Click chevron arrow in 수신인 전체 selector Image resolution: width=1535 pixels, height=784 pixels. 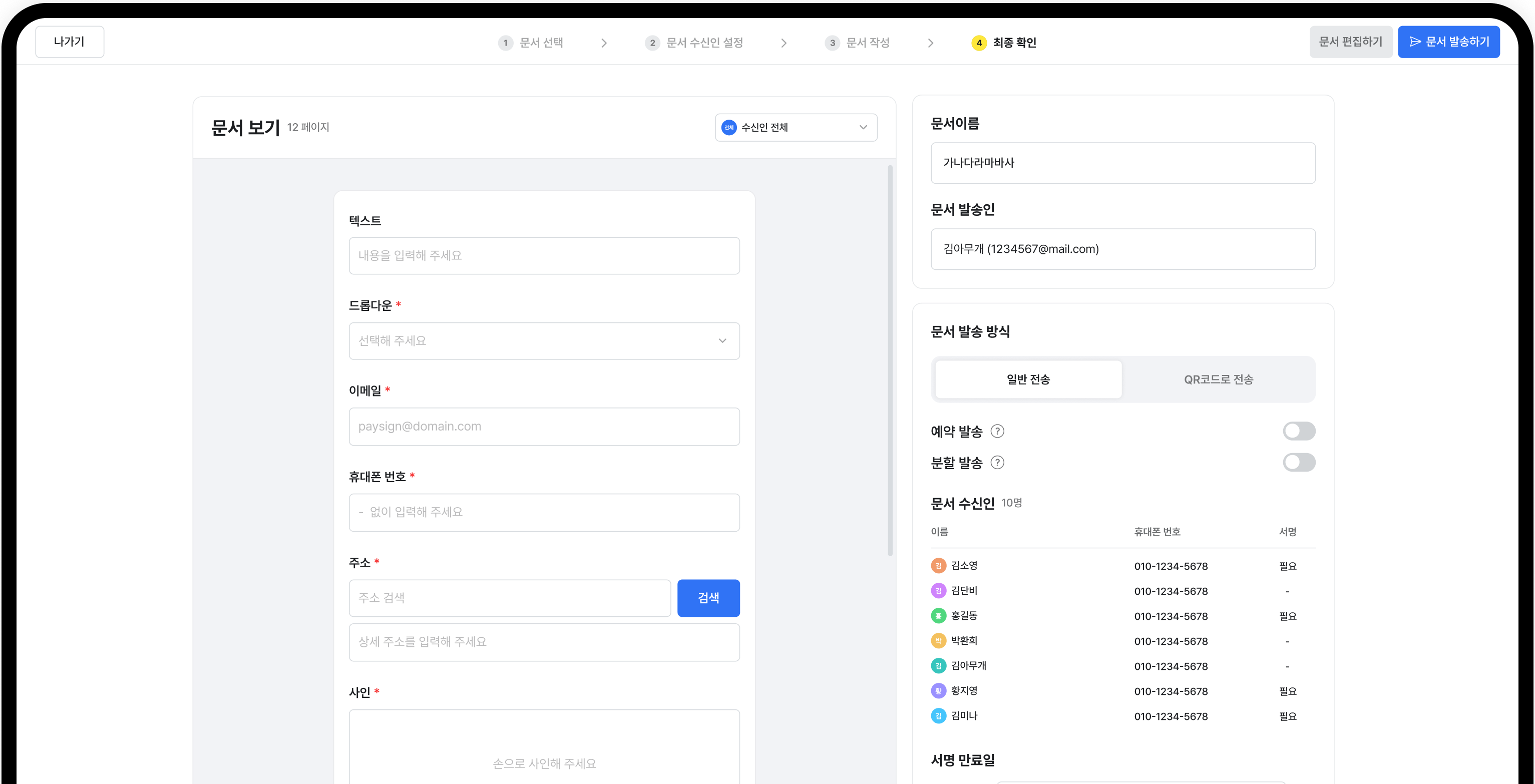[x=863, y=128]
